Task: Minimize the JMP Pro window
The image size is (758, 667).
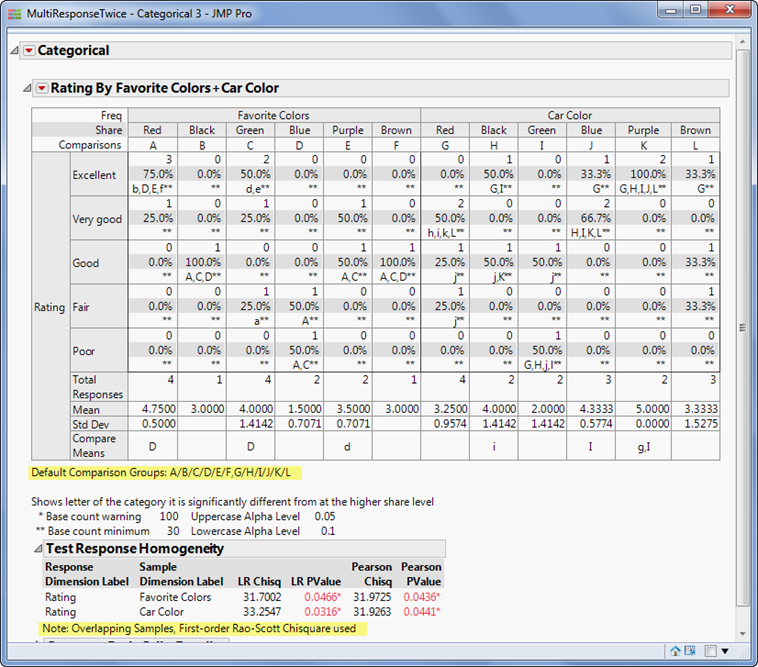Action: point(671,10)
